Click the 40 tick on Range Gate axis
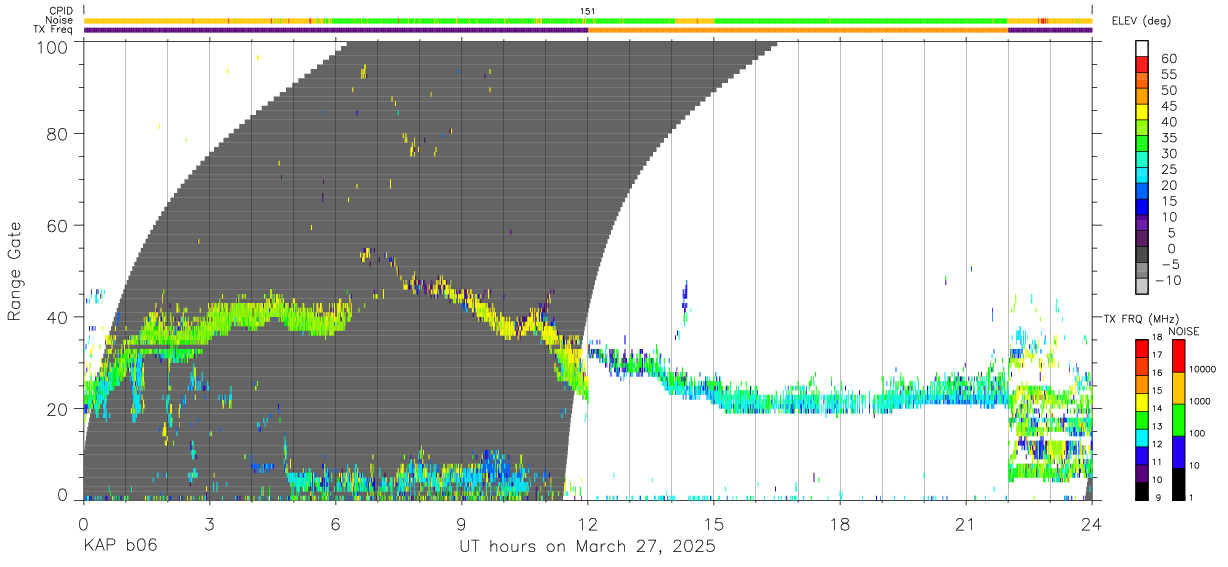This screenshot has width=1228, height=567. point(59,318)
